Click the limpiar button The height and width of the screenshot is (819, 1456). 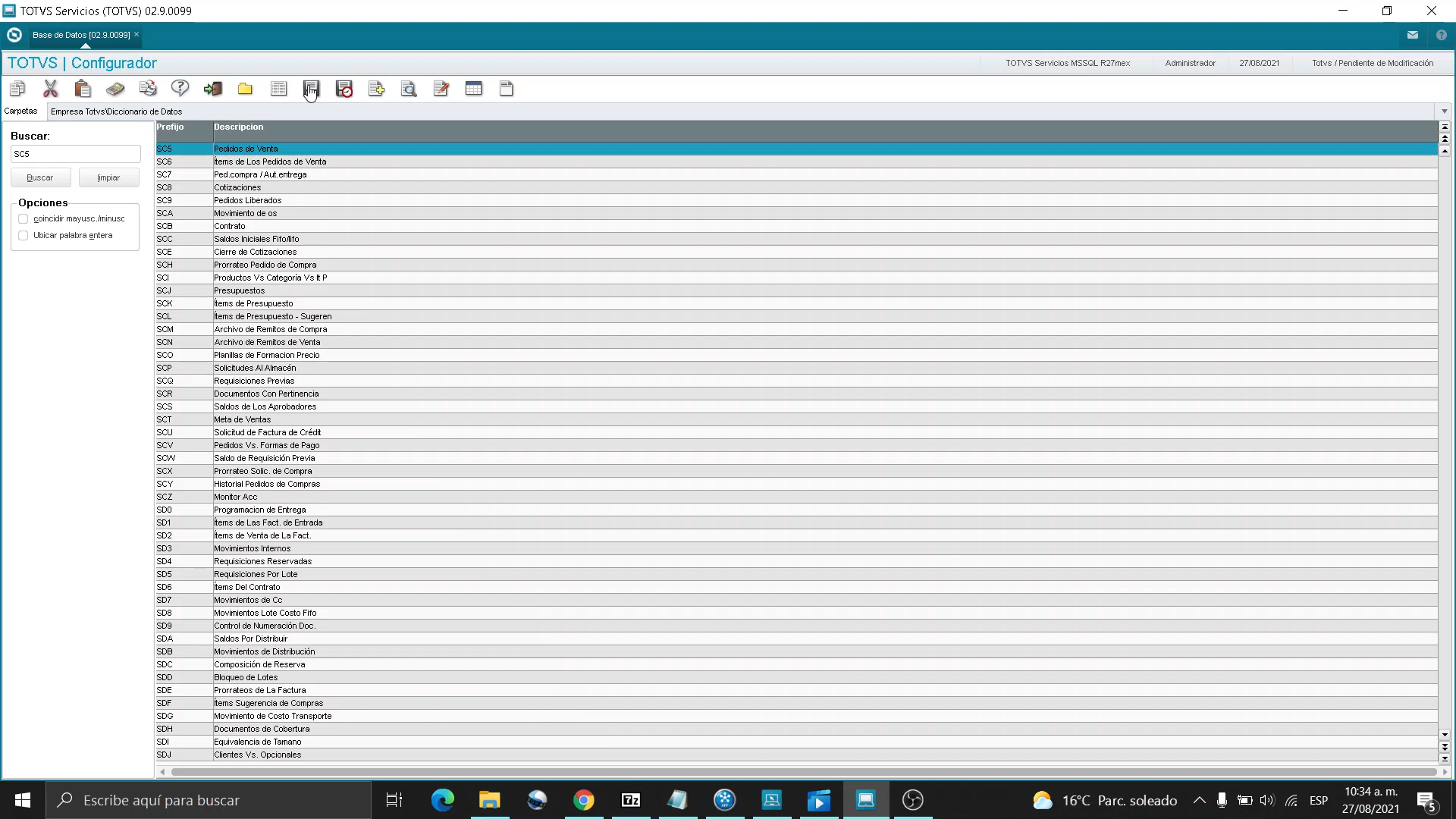click(x=108, y=177)
